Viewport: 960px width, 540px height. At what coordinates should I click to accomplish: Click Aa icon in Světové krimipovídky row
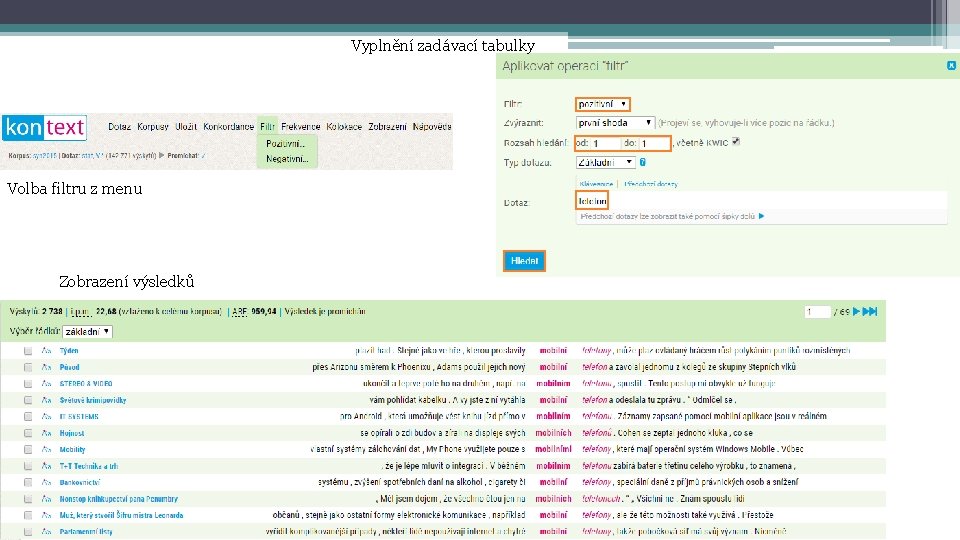(x=47, y=400)
